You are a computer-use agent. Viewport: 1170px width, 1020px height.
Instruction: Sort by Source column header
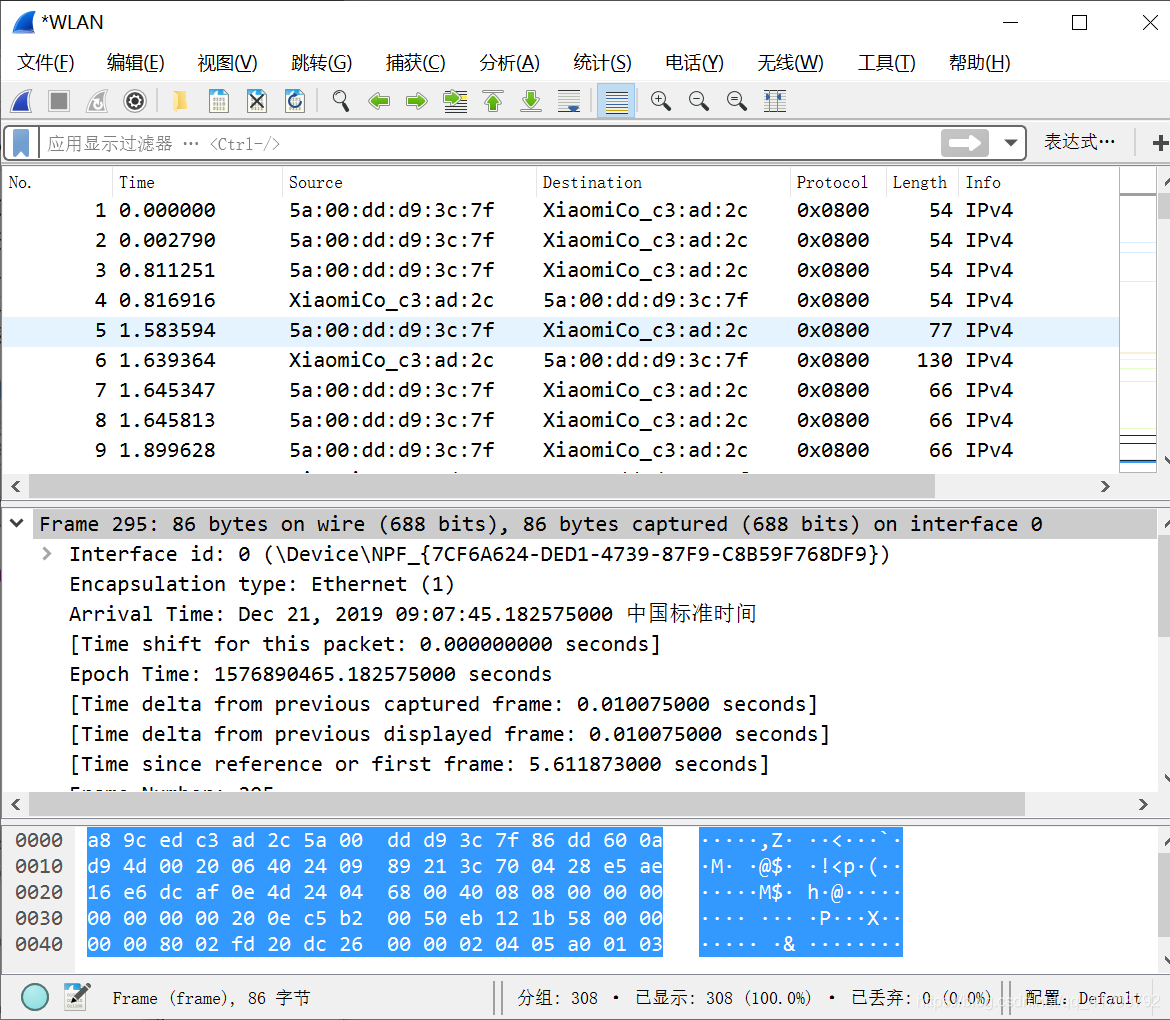(x=409, y=183)
